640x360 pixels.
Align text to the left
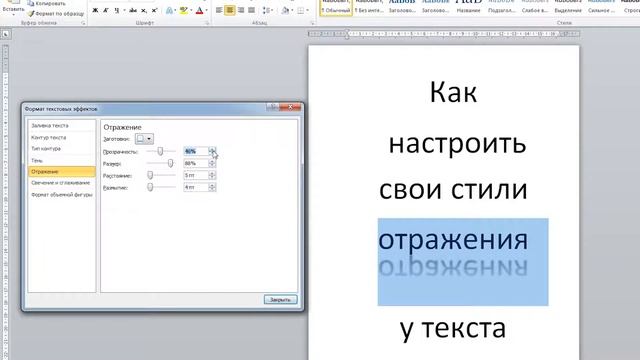(x=219, y=10)
